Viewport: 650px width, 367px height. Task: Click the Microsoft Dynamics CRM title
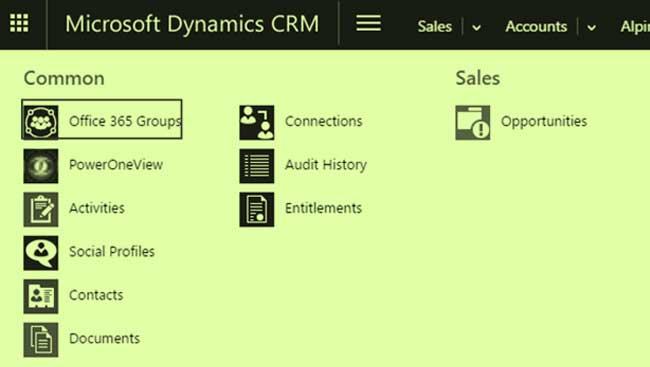click(192, 24)
